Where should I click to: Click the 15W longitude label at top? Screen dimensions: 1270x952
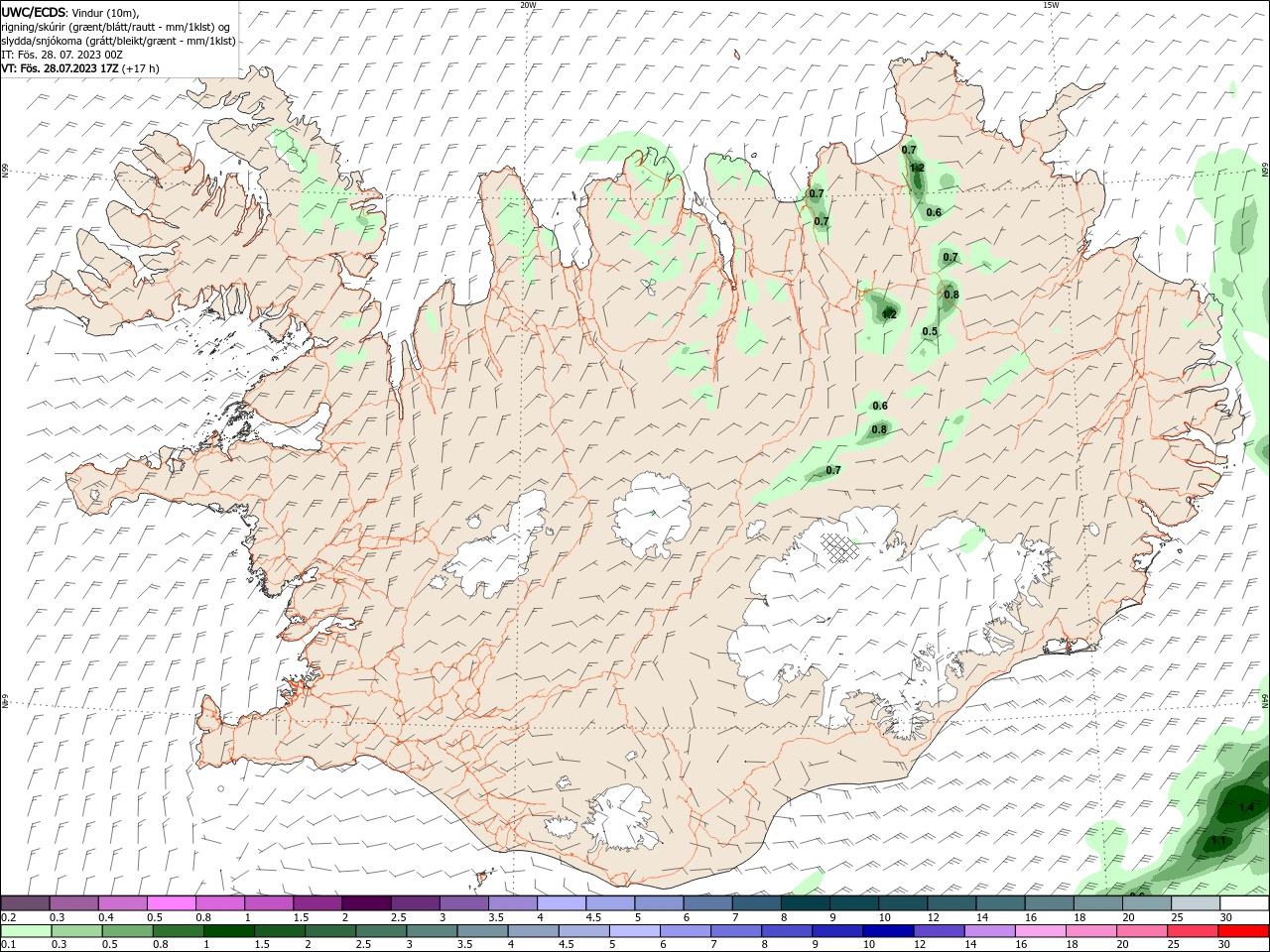click(1051, 5)
